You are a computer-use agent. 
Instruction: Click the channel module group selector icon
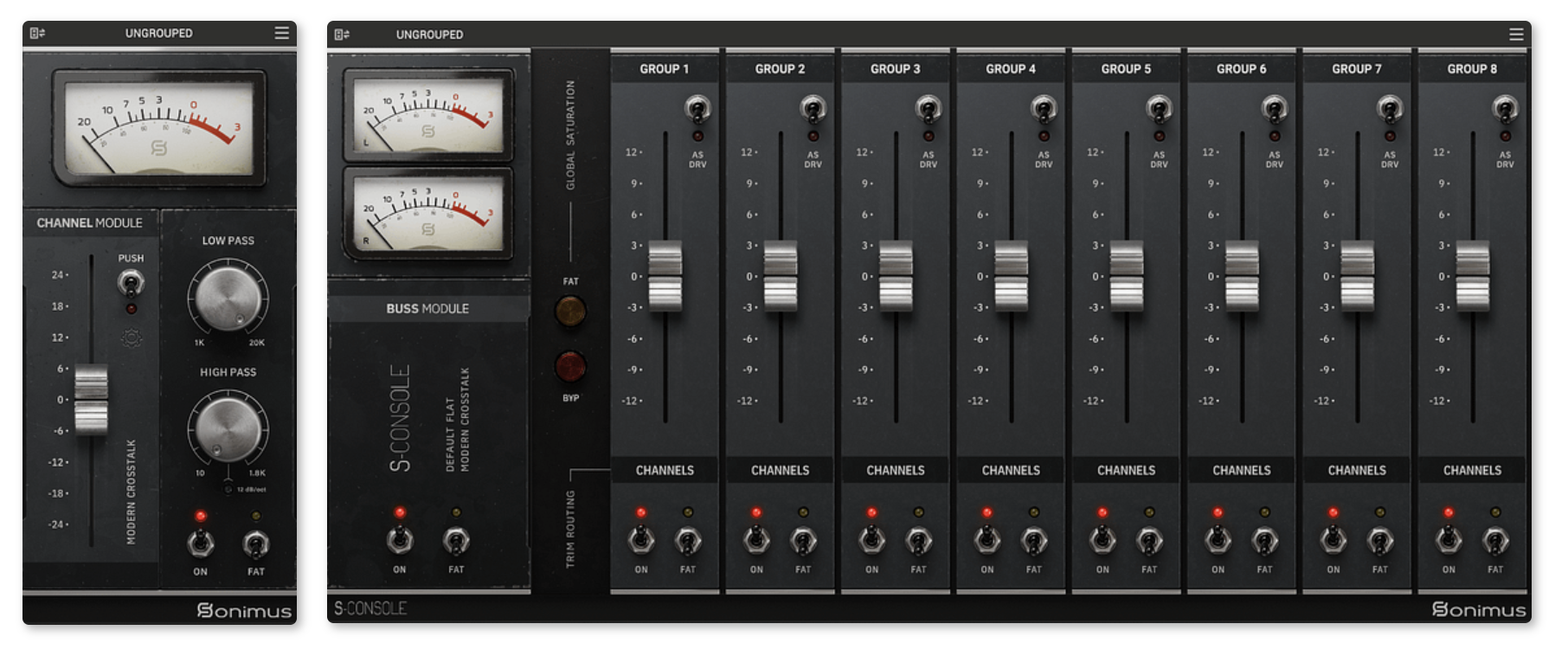tap(37, 33)
